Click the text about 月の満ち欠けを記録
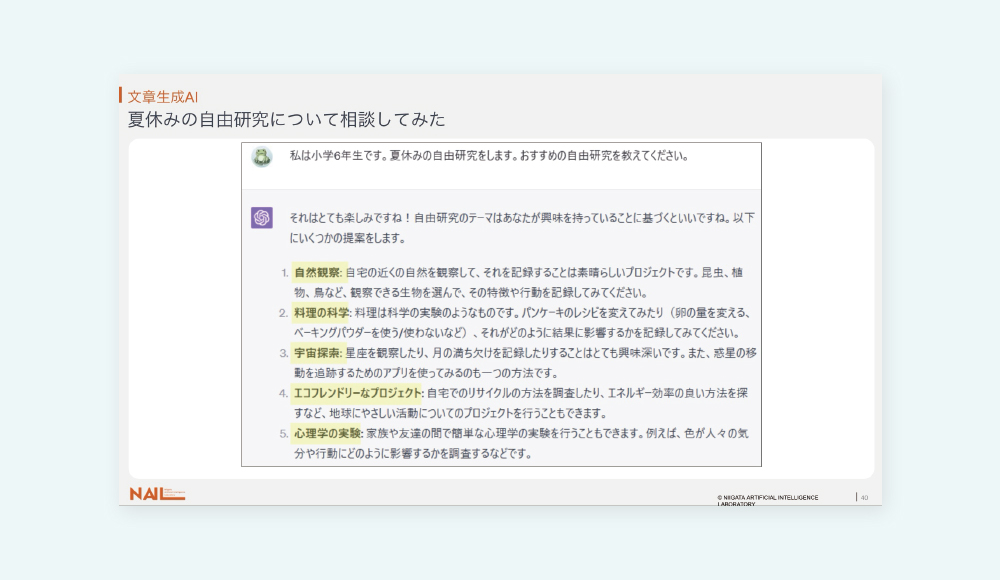1000x580 pixels. click(x=520, y=353)
